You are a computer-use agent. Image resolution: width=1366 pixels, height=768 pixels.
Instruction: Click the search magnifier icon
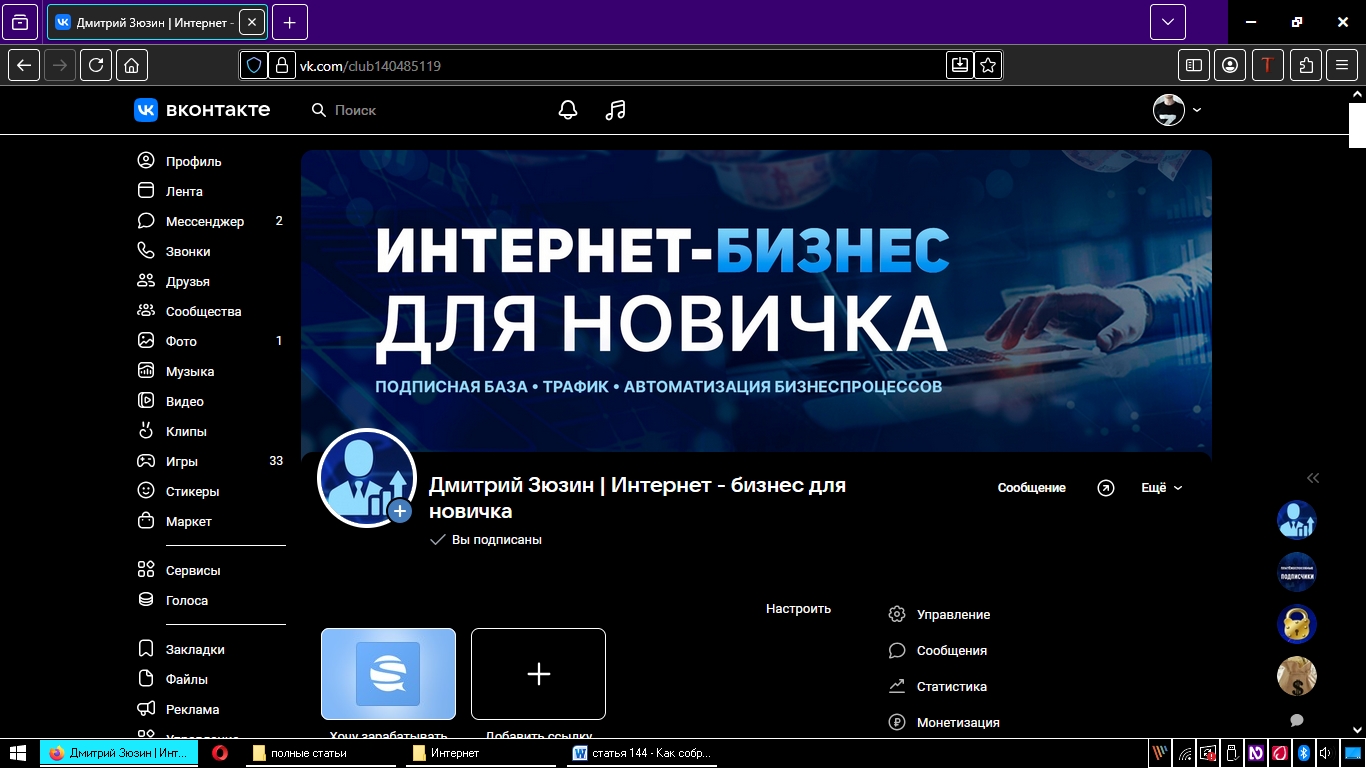318,110
